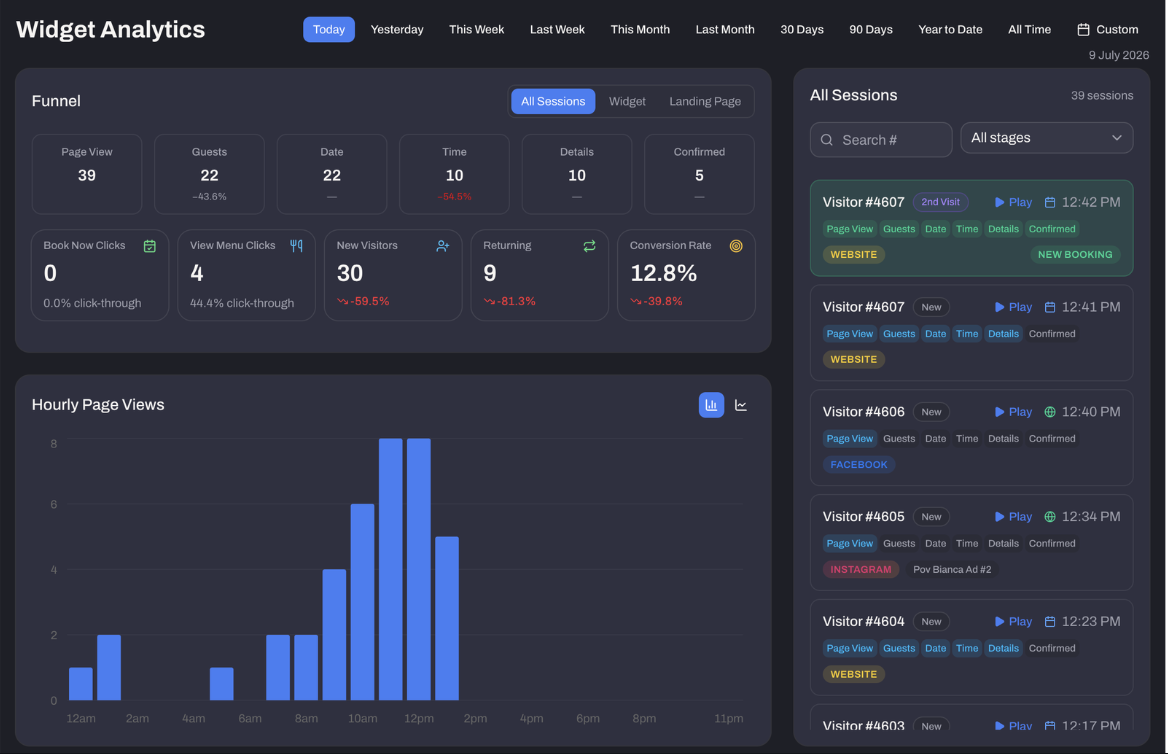Image resolution: width=1168 pixels, height=754 pixels.
Task: Click globe icon beside 12:34 PM
Action: tap(1050, 517)
